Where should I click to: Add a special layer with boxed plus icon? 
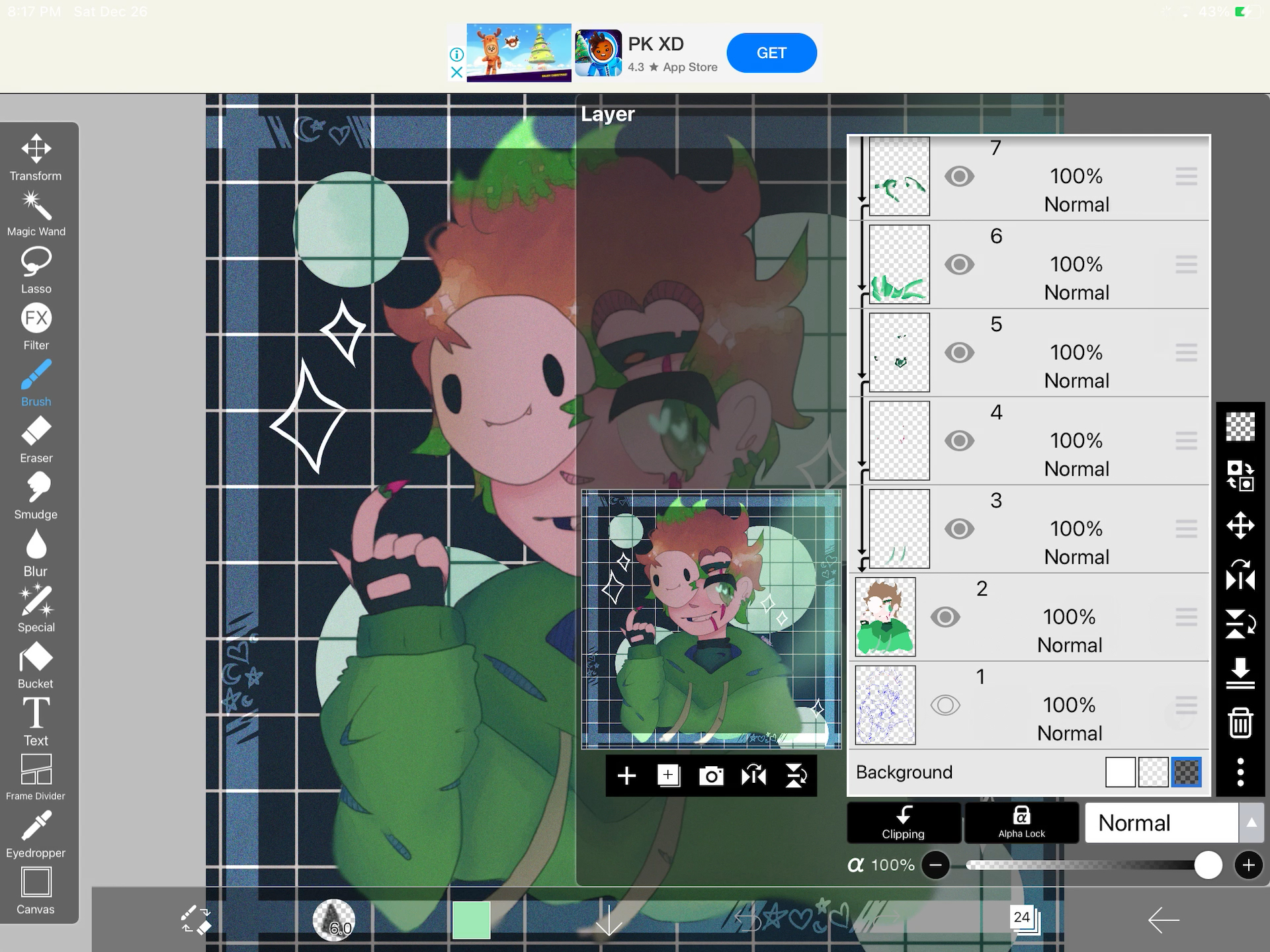tap(669, 775)
